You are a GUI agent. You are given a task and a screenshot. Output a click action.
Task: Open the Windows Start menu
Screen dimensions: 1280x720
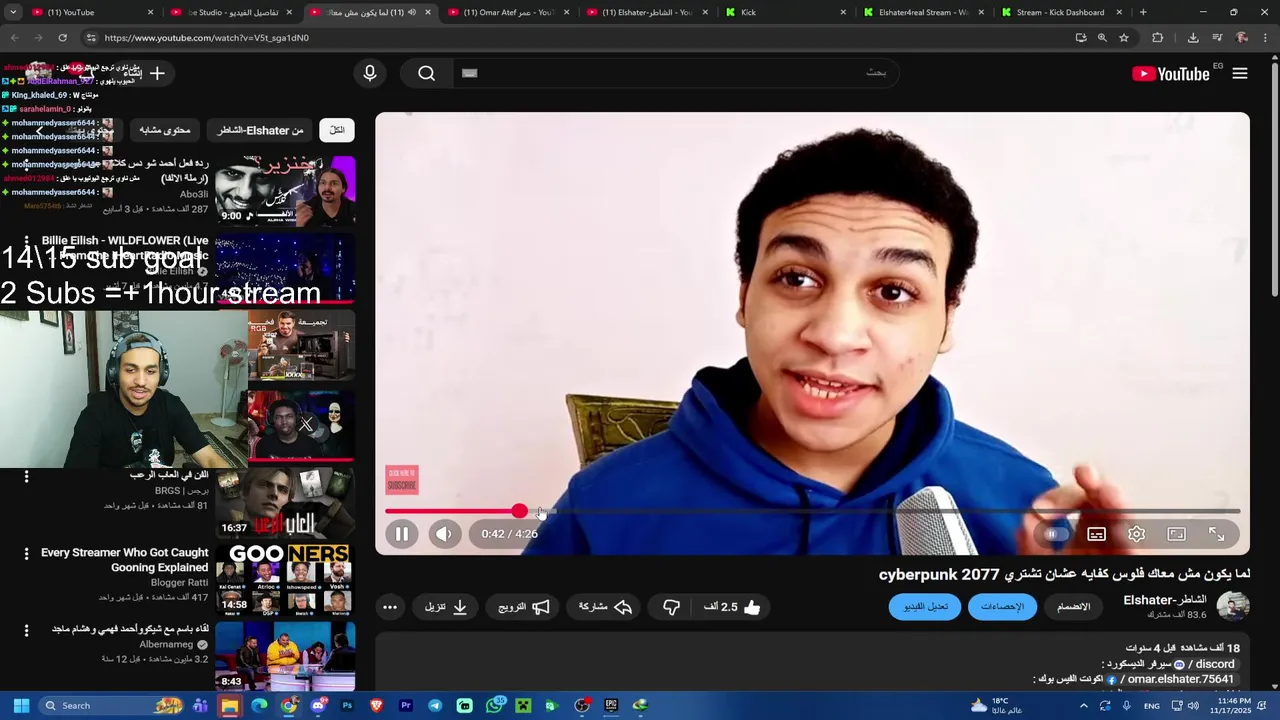point(21,706)
